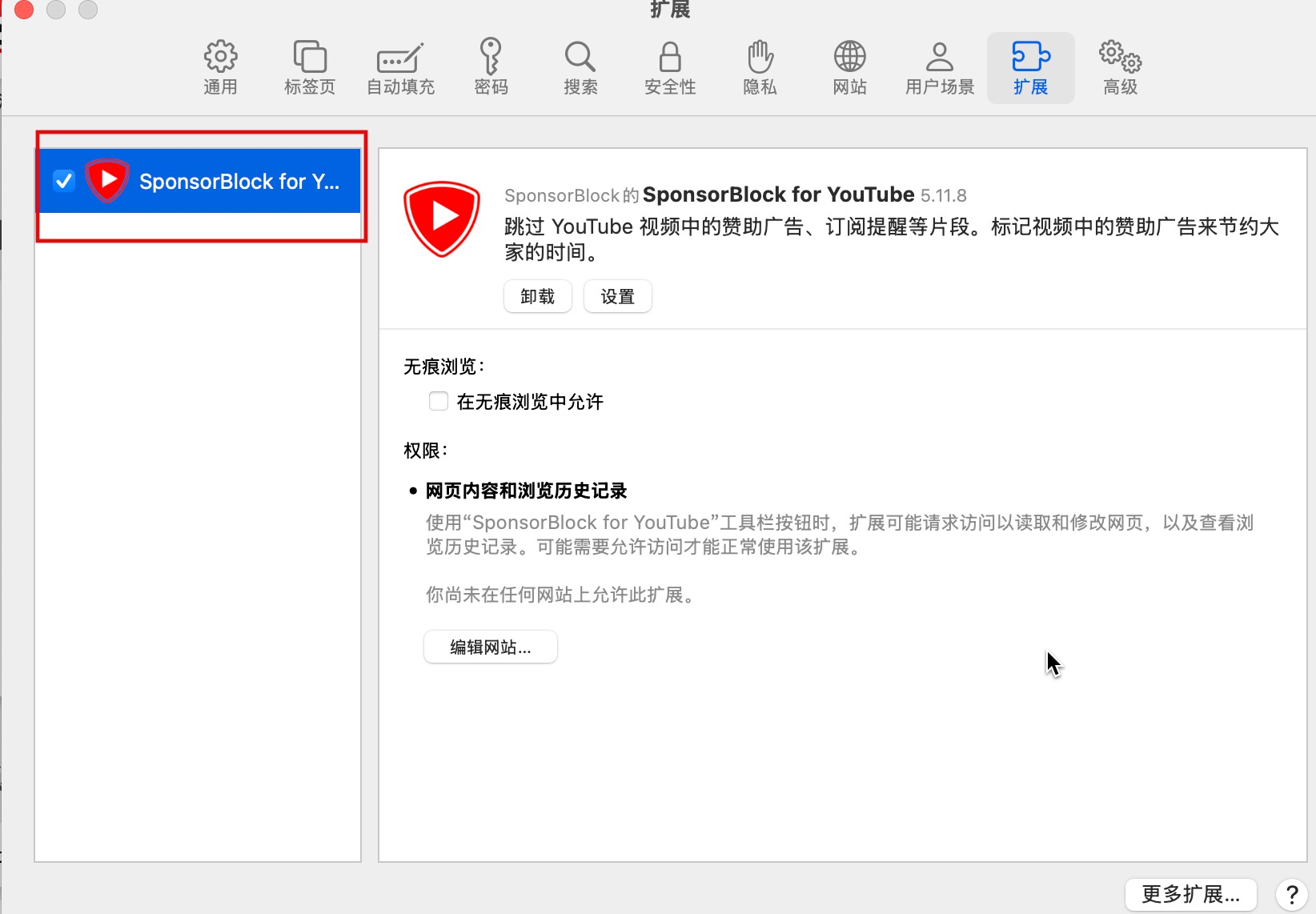Open the General (通用) preferences pane
The image size is (1316, 914).
pos(220,68)
